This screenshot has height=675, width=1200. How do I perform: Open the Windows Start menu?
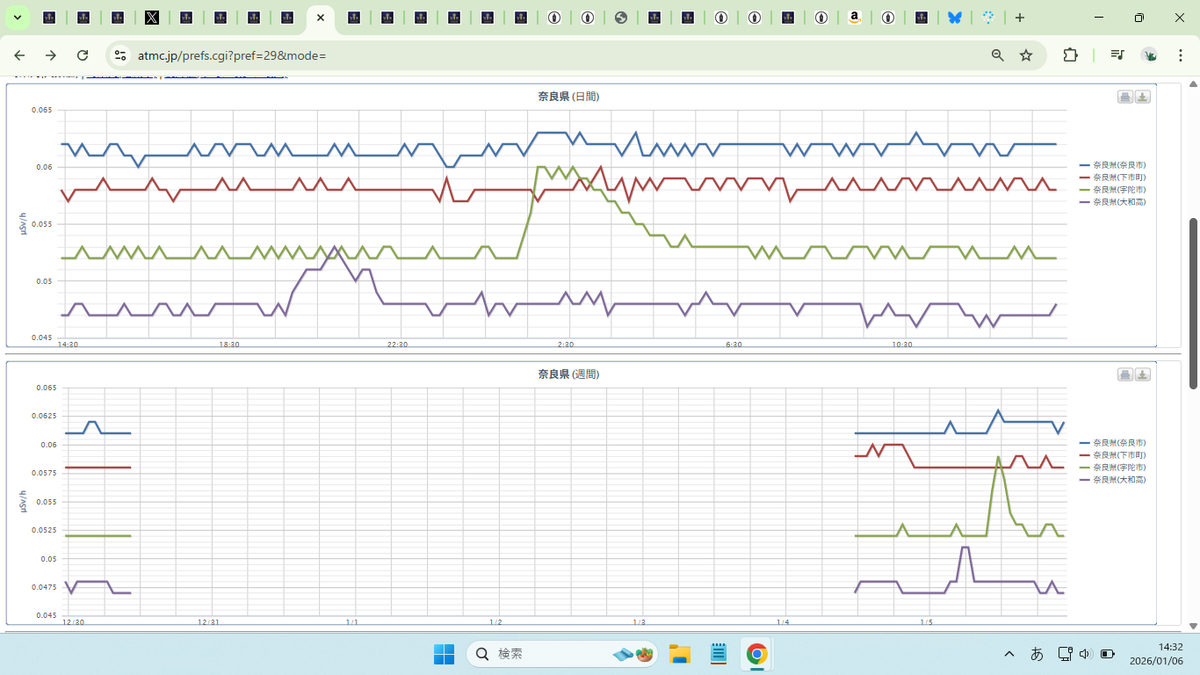tap(444, 654)
